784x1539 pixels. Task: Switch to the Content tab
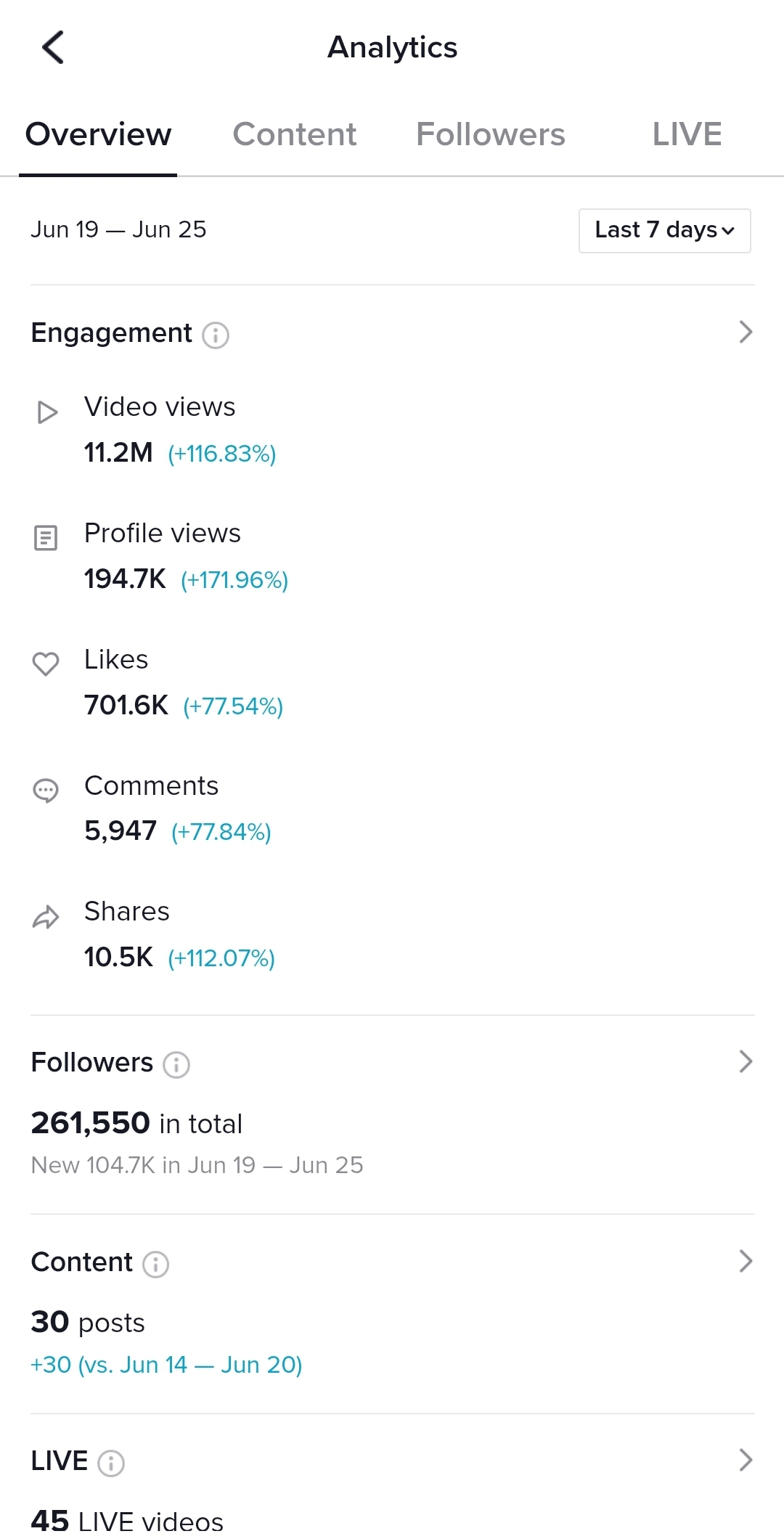(x=294, y=134)
